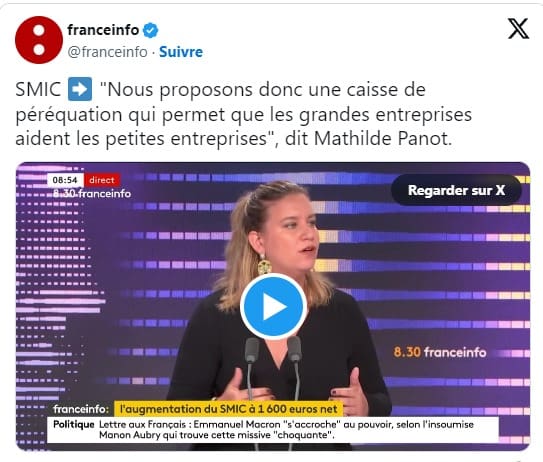Image resolution: width=543 pixels, height=462 pixels.
Task: Play the embedded video
Action: coord(273,306)
